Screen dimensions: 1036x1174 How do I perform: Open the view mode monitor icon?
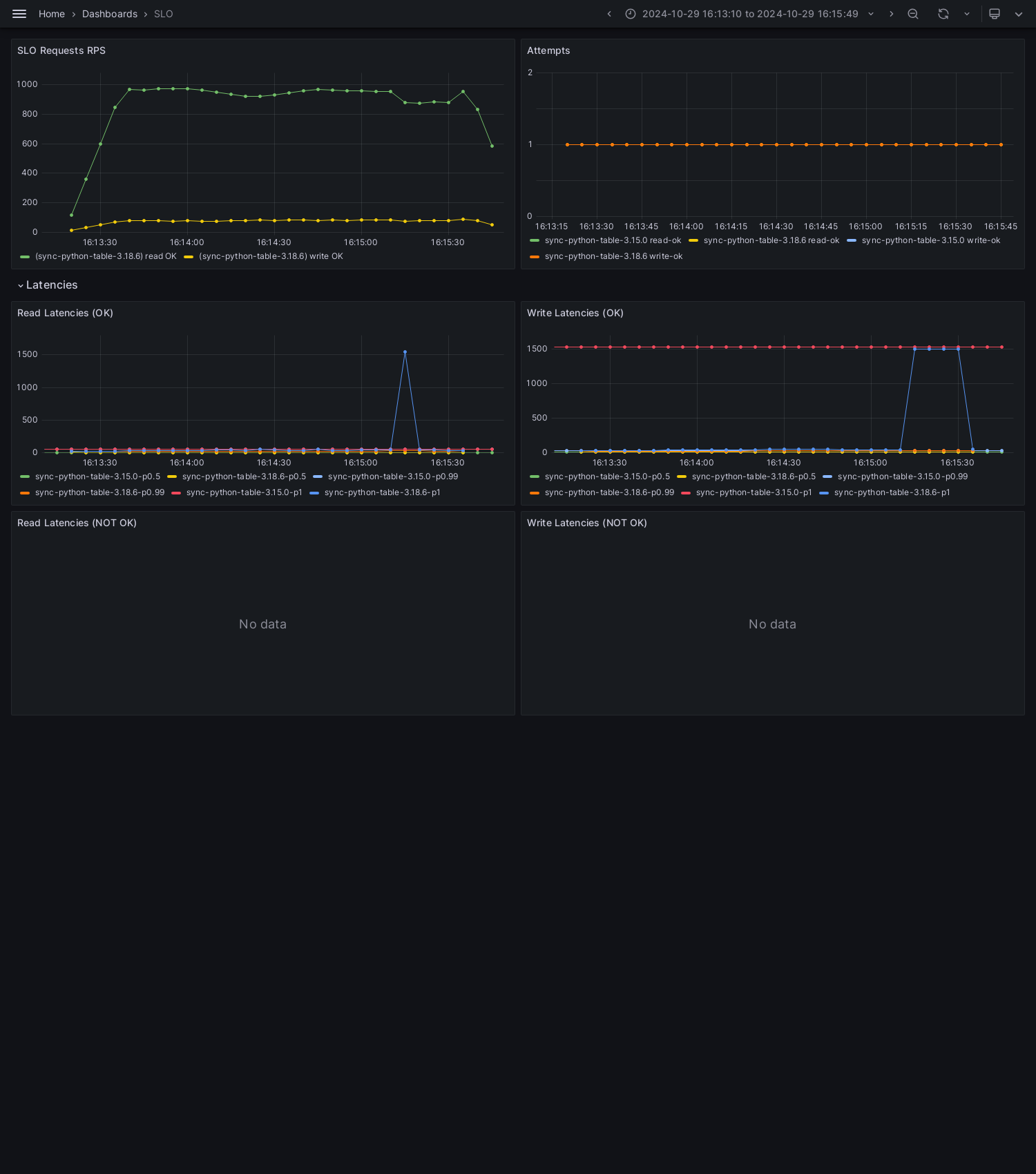(x=995, y=14)
